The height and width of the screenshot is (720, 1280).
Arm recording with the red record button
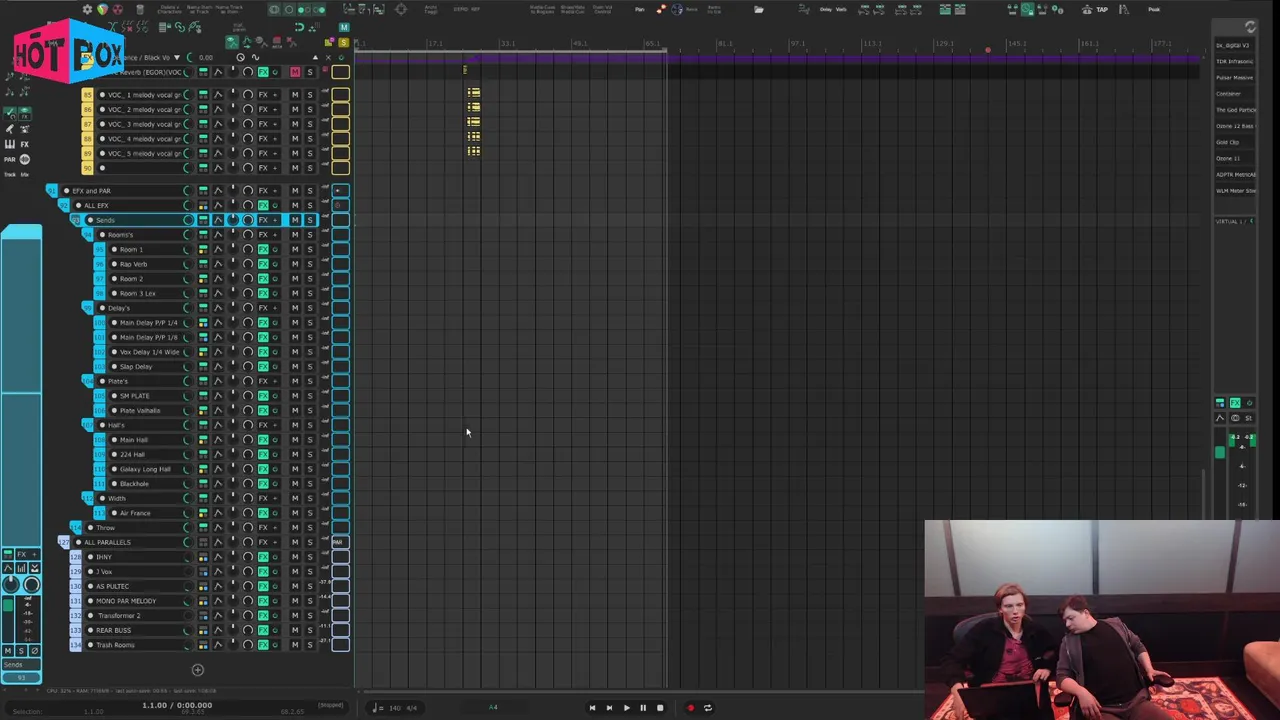[690, 708]
